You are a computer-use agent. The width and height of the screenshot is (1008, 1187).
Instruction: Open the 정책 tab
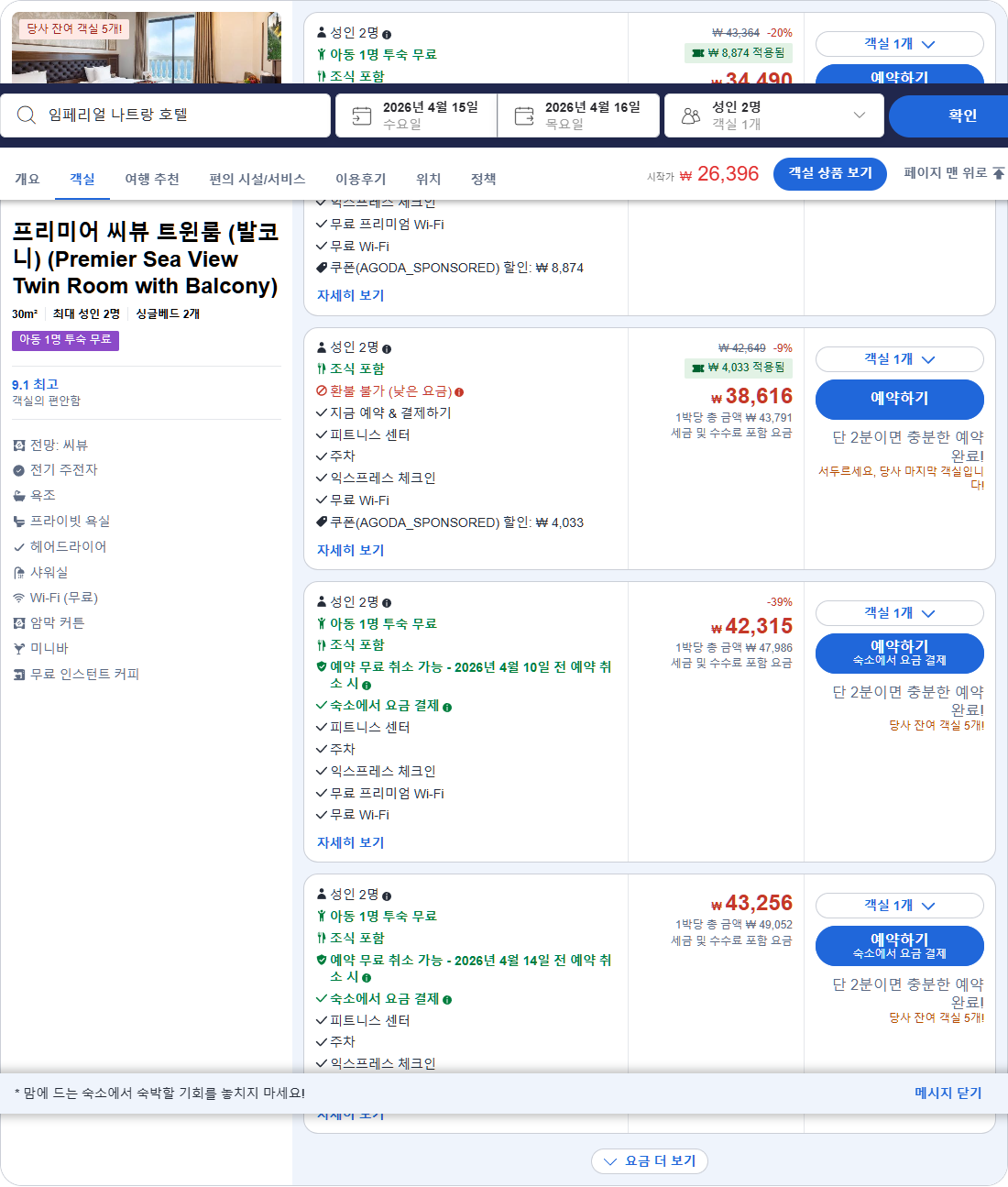tap(483, 179)
